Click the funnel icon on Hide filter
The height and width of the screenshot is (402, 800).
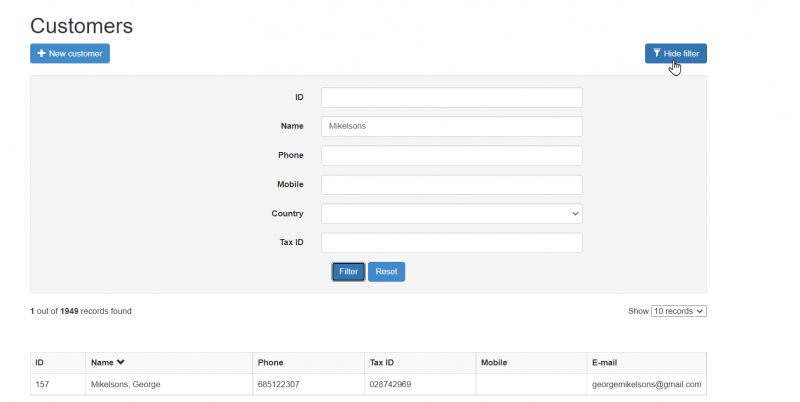[x=656, y=53]
